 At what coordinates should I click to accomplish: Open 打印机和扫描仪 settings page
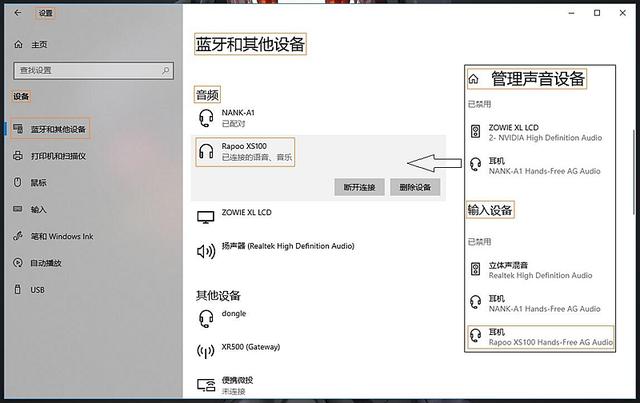58,156
